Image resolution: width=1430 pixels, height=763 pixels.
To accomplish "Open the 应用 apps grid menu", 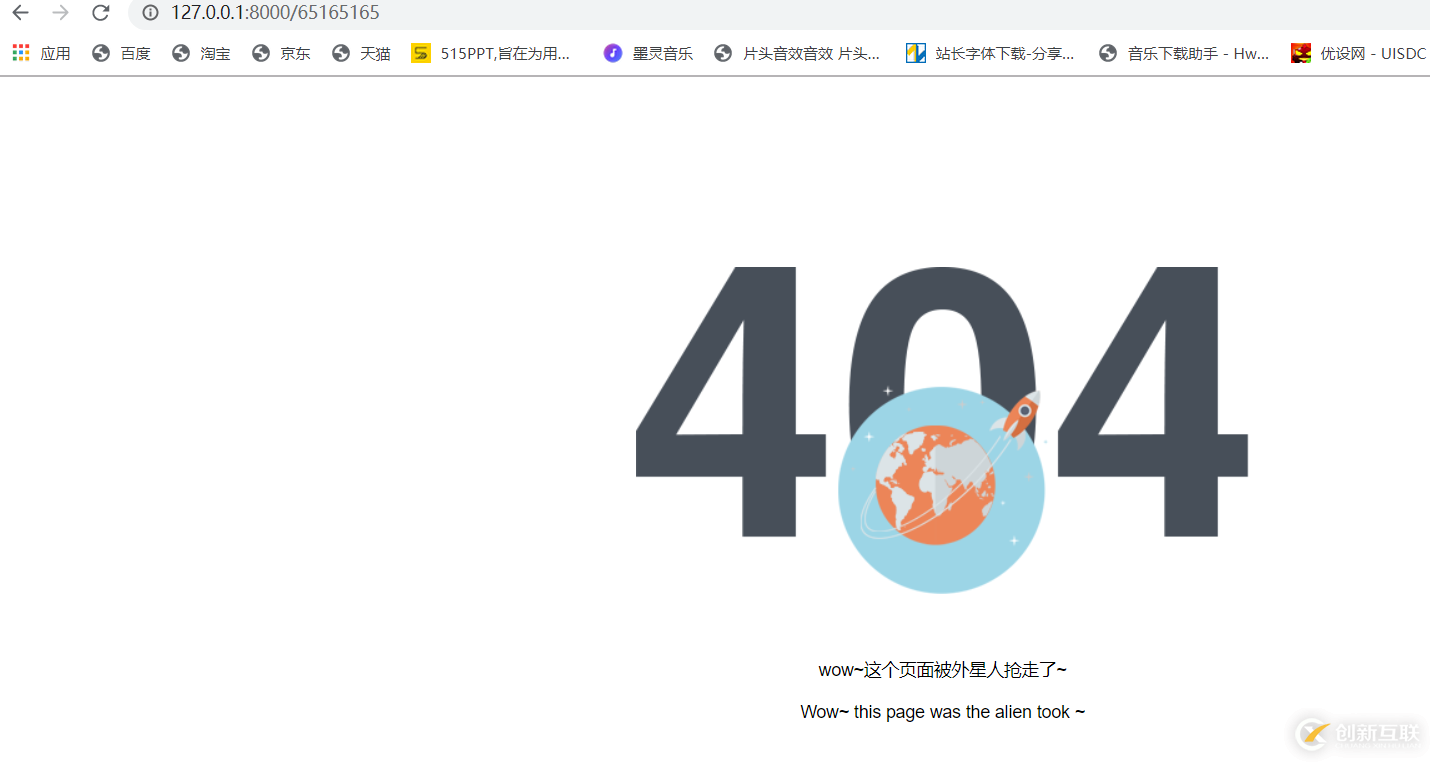I will [20, 52].
